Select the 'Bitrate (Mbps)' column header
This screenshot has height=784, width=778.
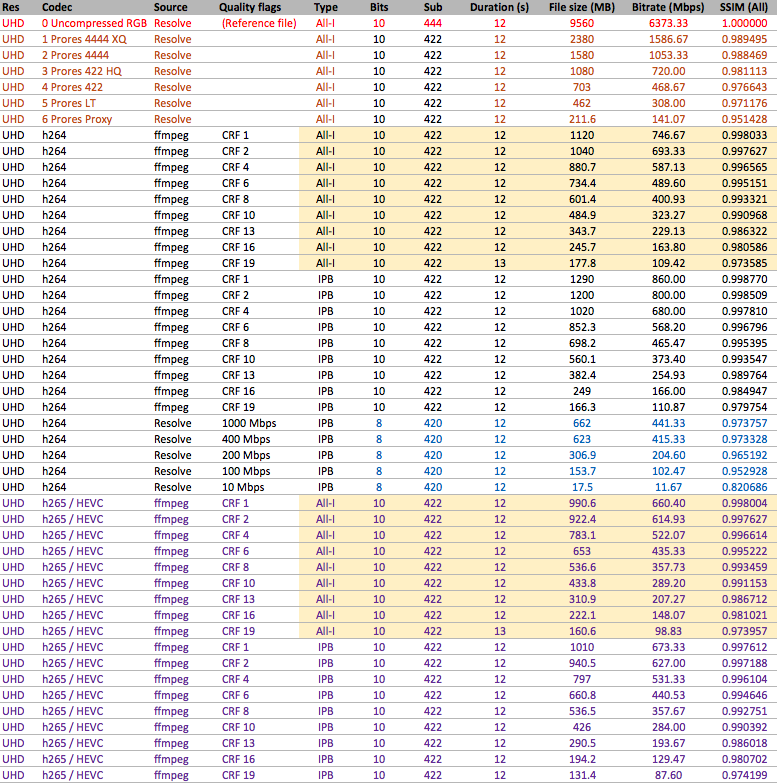[x=668, y=8]
